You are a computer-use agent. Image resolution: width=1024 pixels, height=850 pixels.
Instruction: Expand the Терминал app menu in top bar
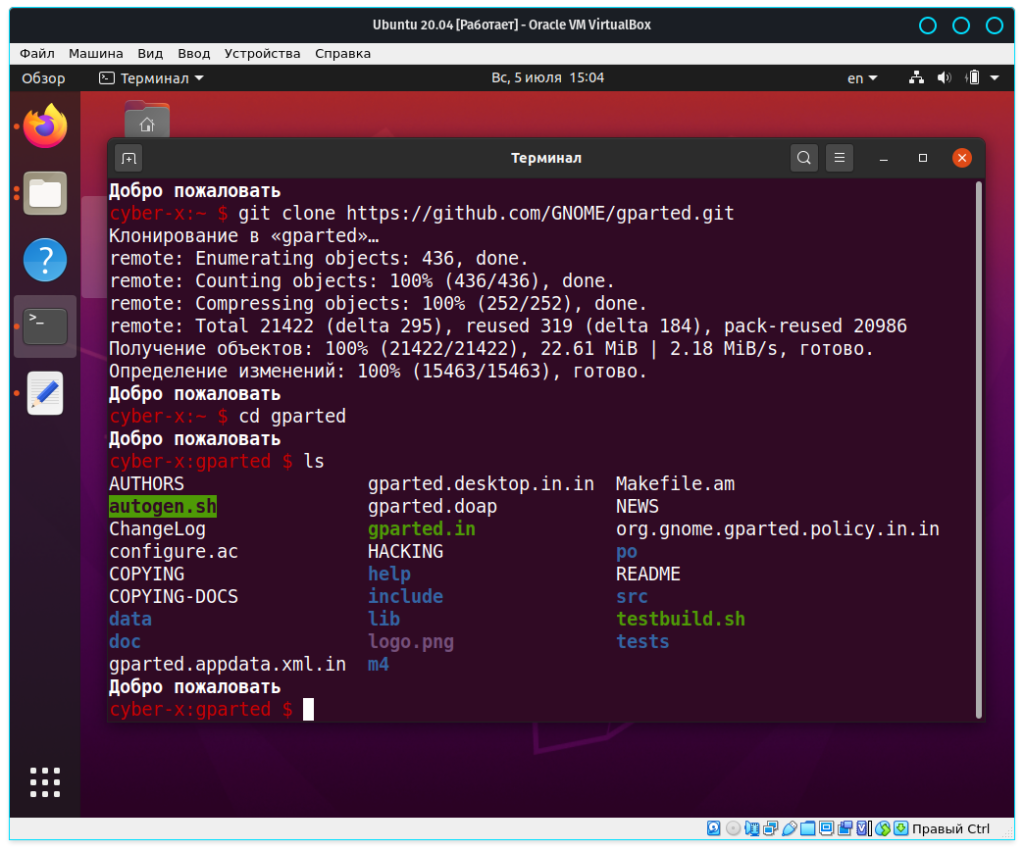(151, 78)
